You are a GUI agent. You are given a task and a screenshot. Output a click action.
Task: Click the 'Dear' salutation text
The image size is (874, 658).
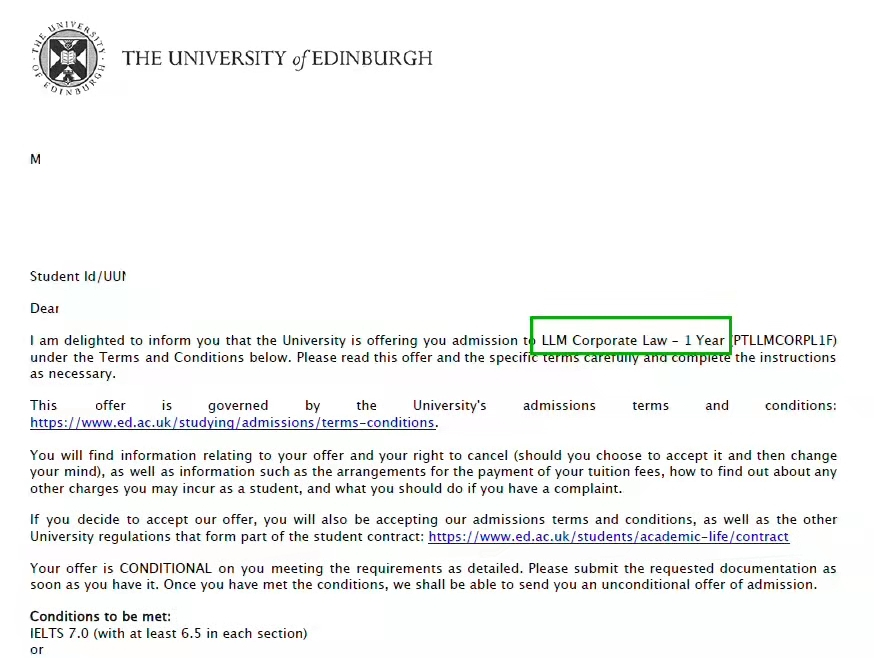coord(45,309)
